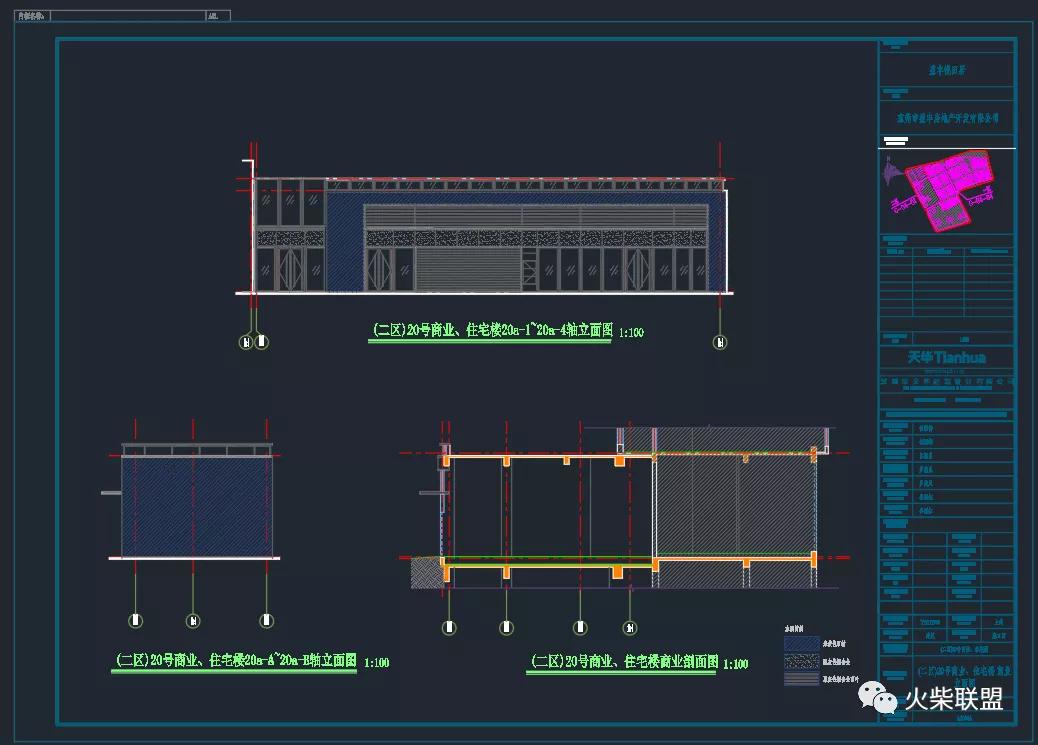The width and height of the screenshot is (1038, 745).
Task: Click the 天华 Tianhua logo in title block
Action: [946, 357]
